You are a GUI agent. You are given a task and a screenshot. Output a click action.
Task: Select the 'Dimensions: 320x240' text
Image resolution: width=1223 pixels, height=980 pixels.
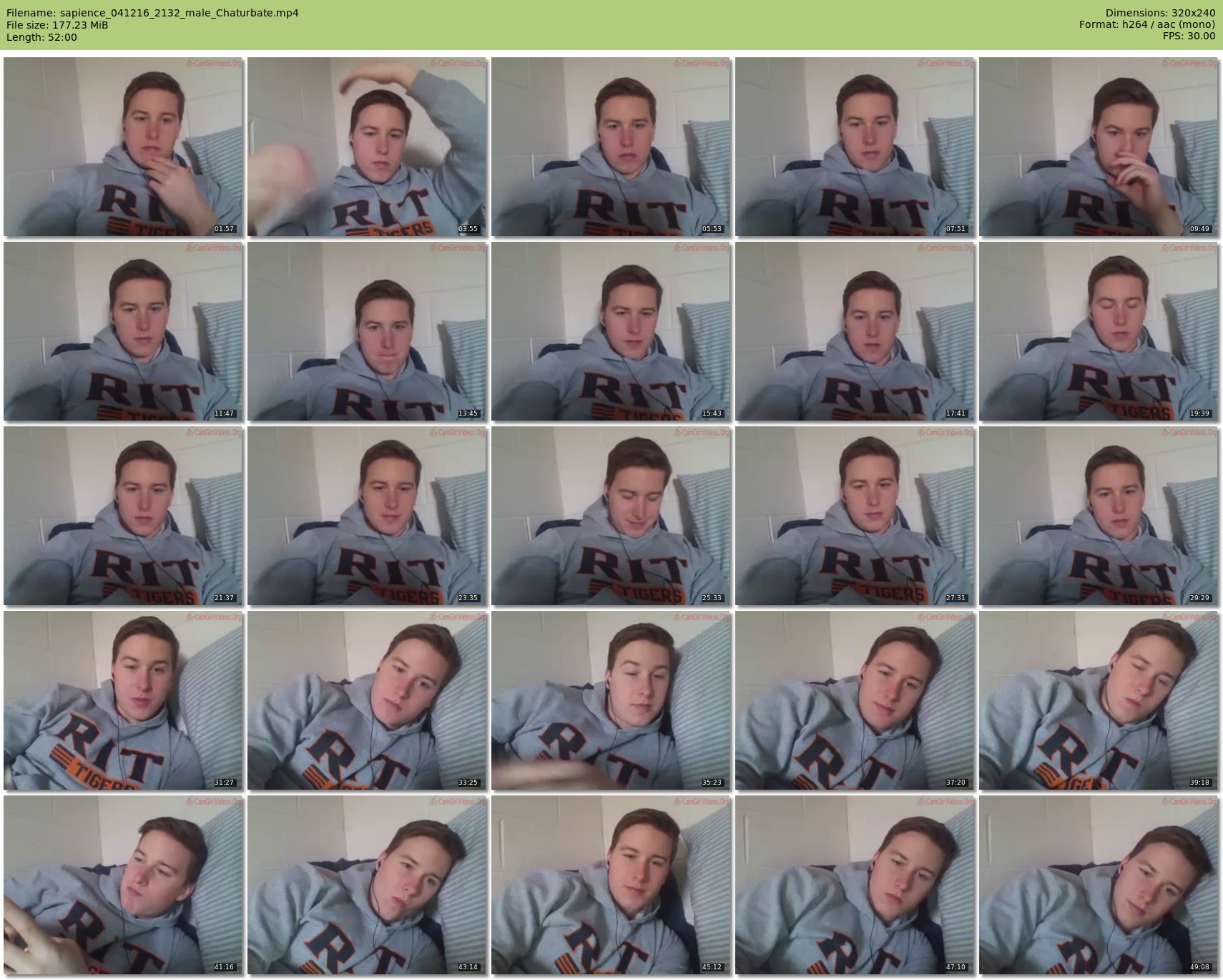(x=1160, y=13)
